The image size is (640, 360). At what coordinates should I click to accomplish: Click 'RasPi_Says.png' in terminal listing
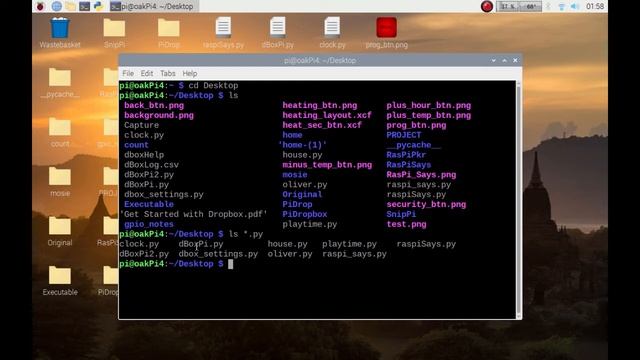pyautogui.click(x=421, y=175)
